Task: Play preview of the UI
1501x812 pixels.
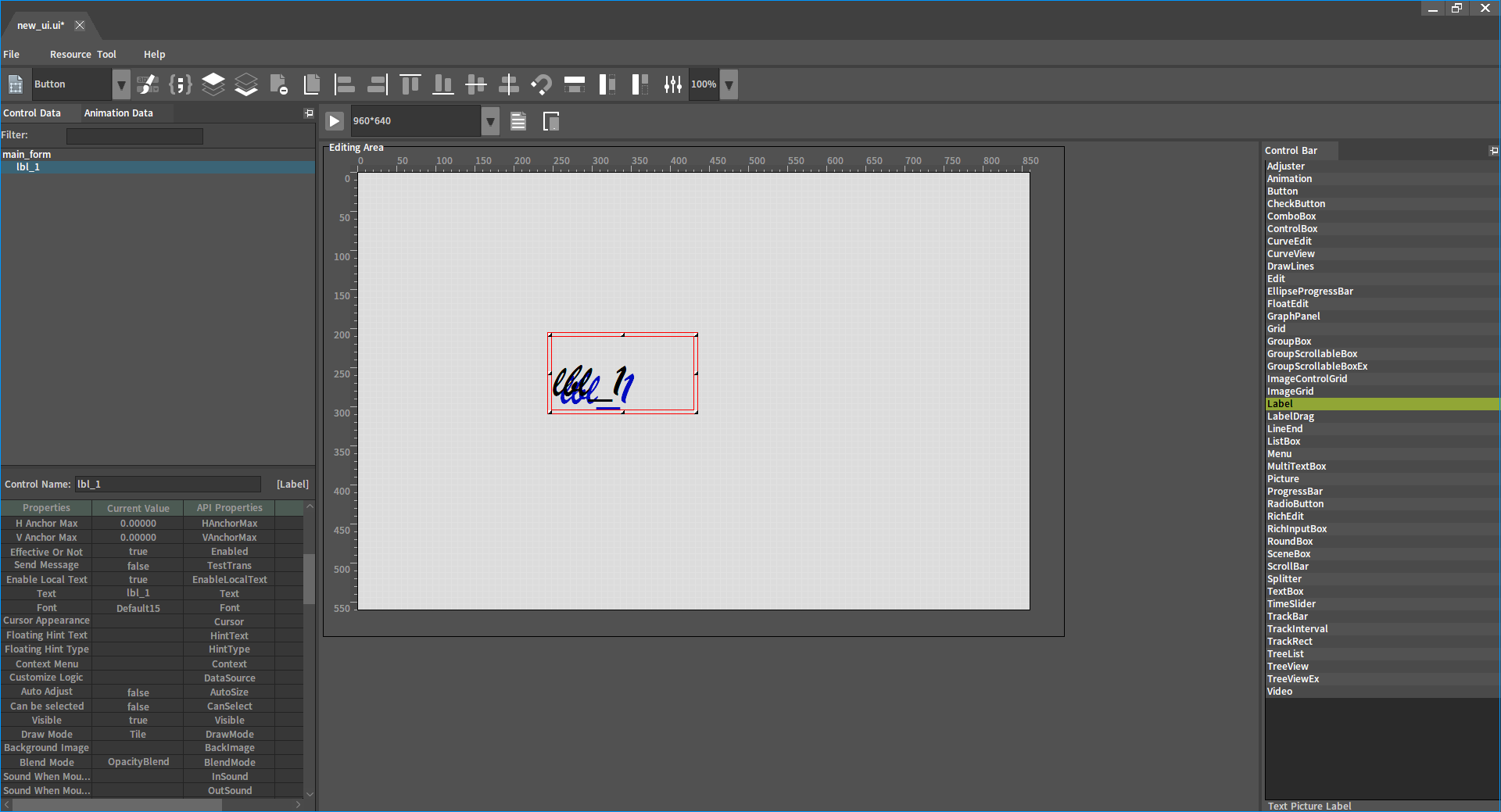Action: (334, 121)
